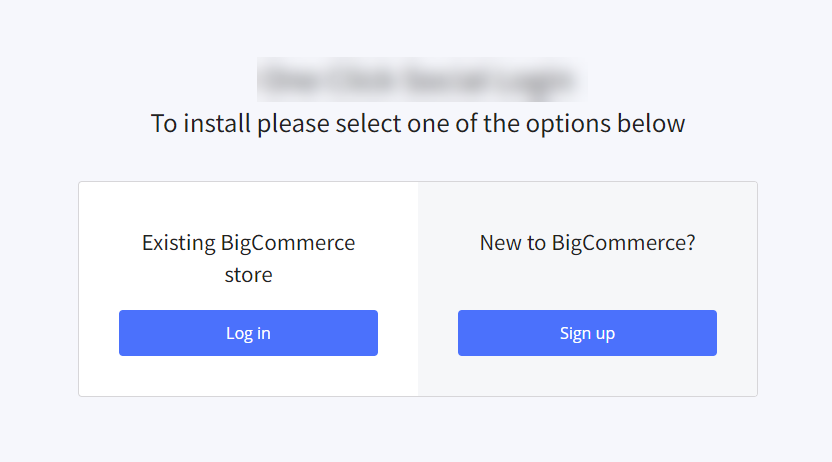Click the 'Sign up' label text

click(x=587, y=333)
